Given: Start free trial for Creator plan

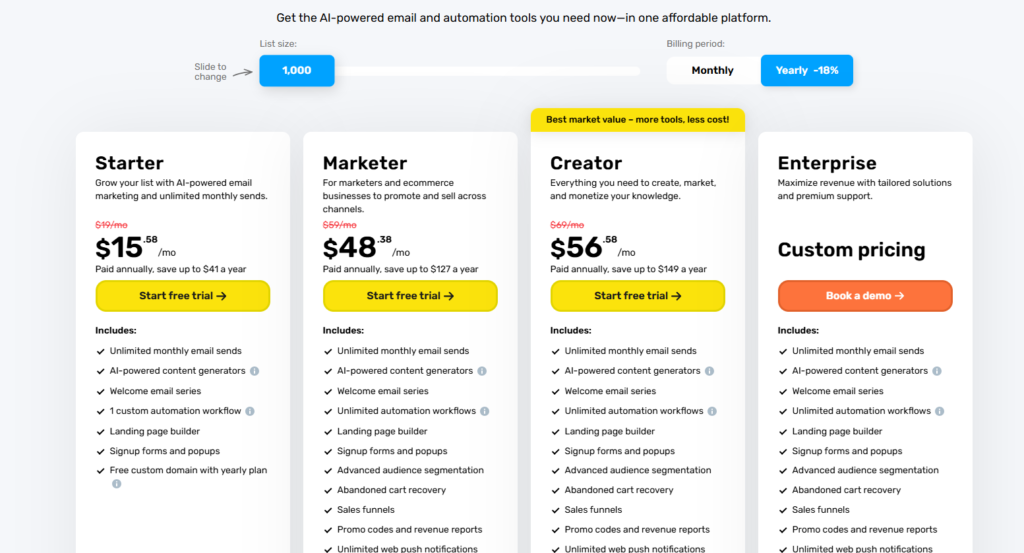Looking at the screenshot, I should pos(638,296).
